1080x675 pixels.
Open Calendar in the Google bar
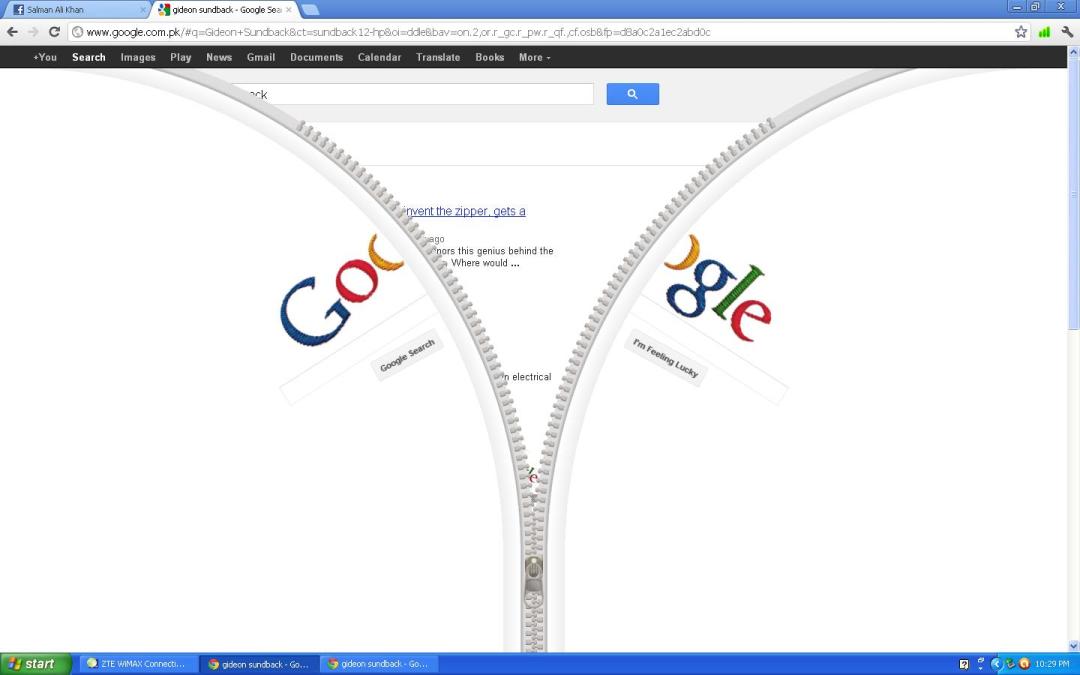[x=379, y=57]
